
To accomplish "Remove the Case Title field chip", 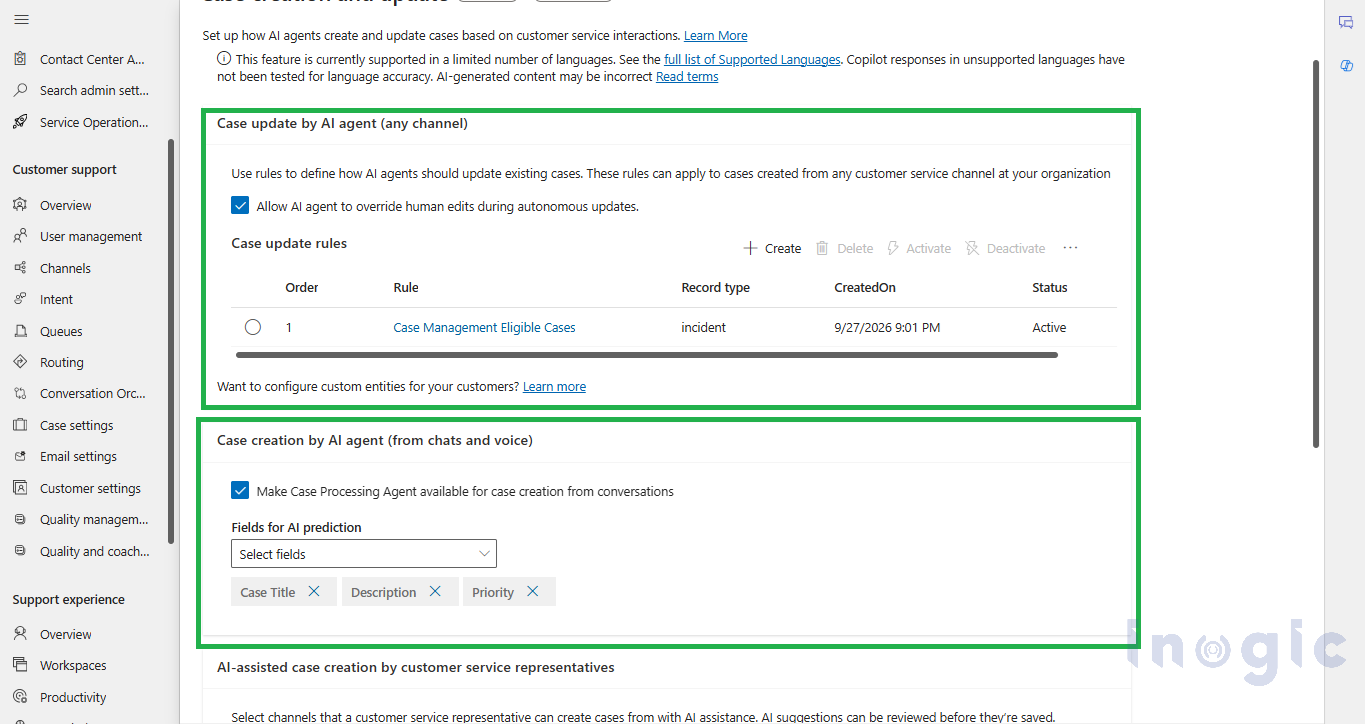I will [x=314, y=591].
